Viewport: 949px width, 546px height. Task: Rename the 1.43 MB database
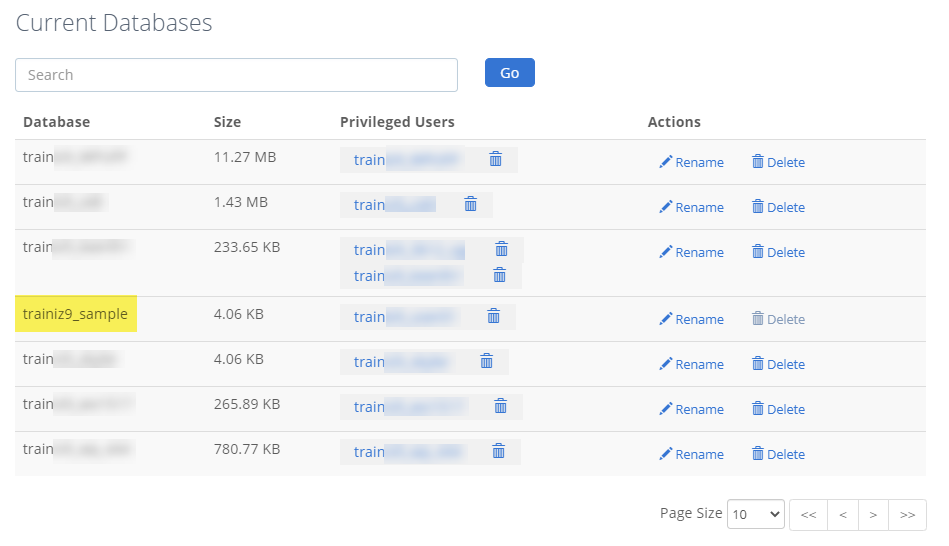(691, 207)
